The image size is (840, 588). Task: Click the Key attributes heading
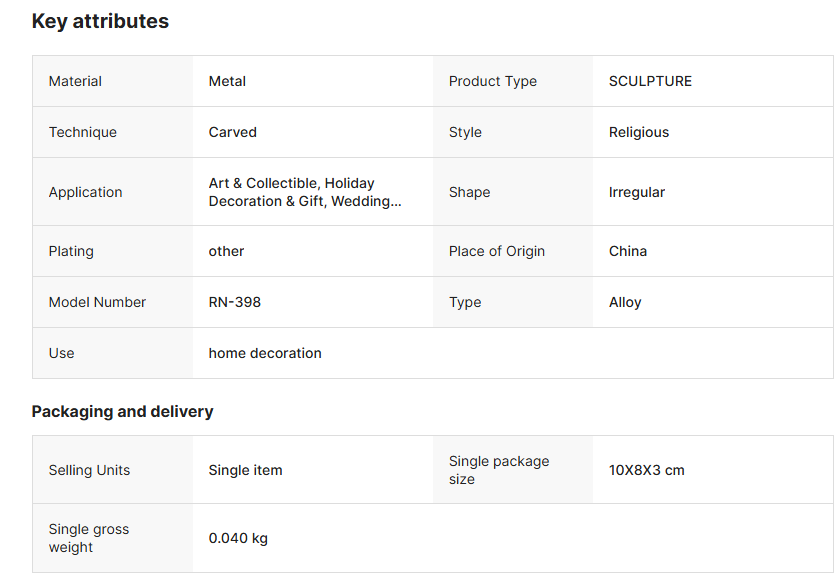pyautogui.click(x=100, y=21)
